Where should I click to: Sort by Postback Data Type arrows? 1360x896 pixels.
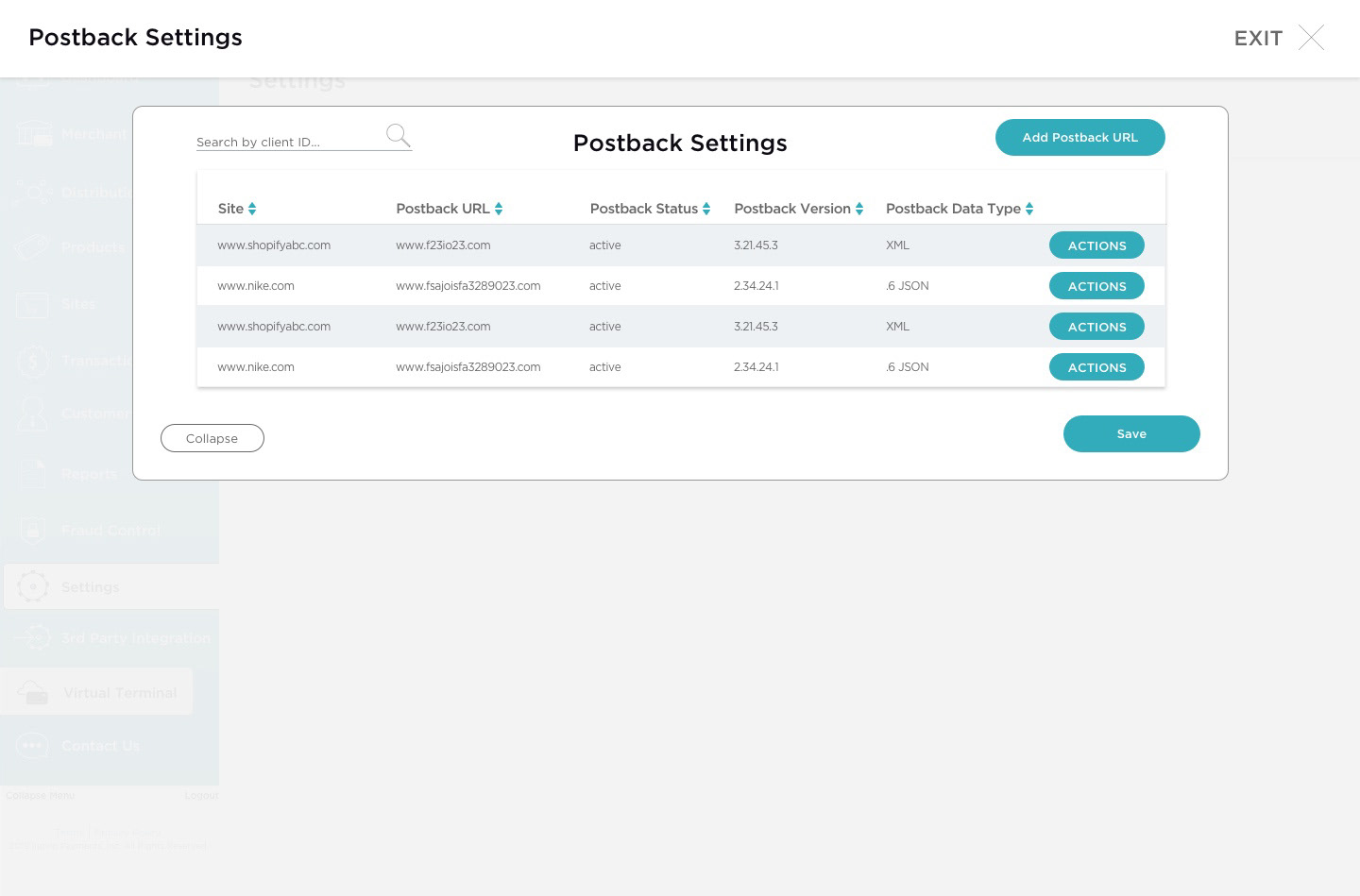click(1029, 209)
